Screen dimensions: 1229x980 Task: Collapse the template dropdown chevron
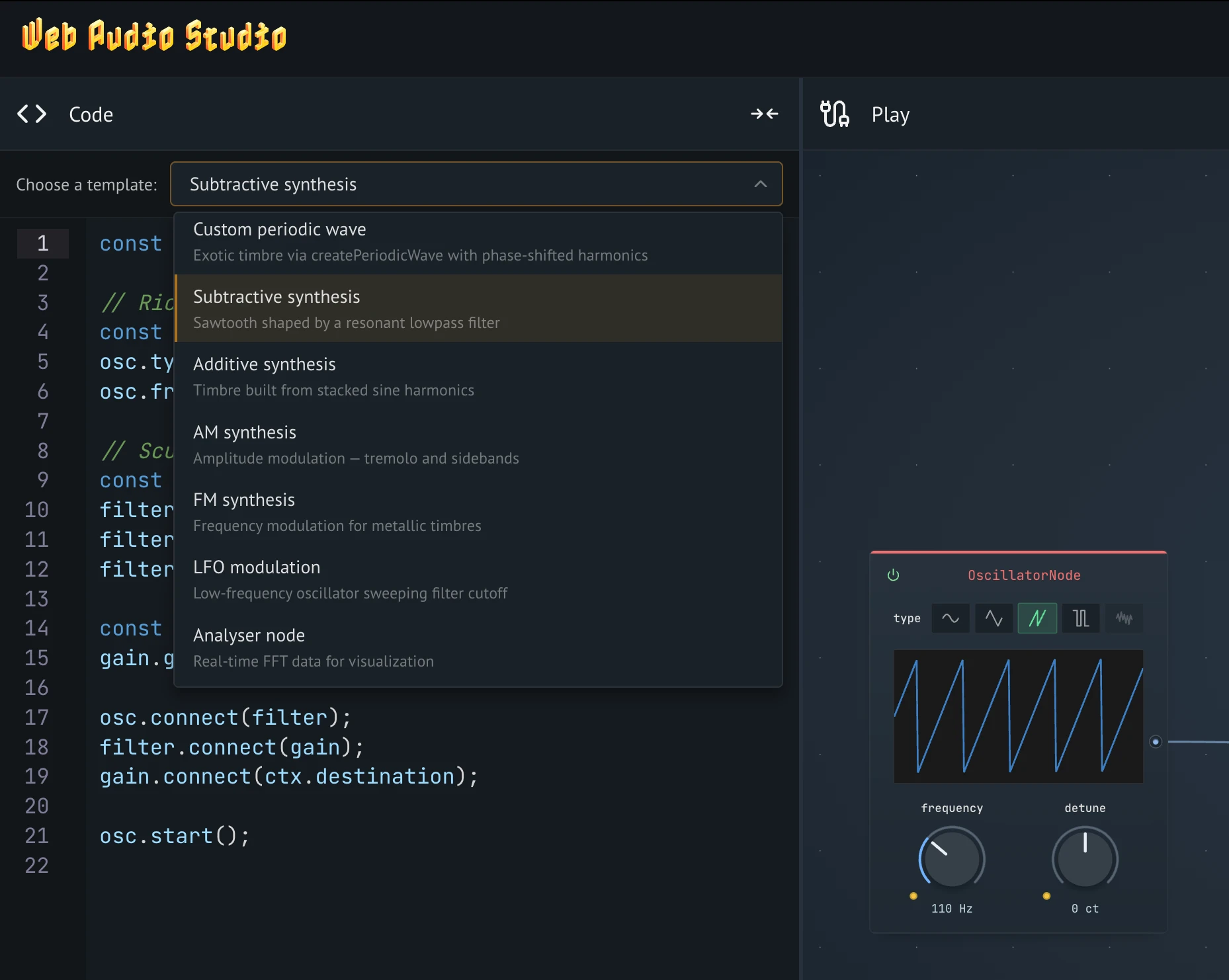pyautogui.click(x=761, y=184)
